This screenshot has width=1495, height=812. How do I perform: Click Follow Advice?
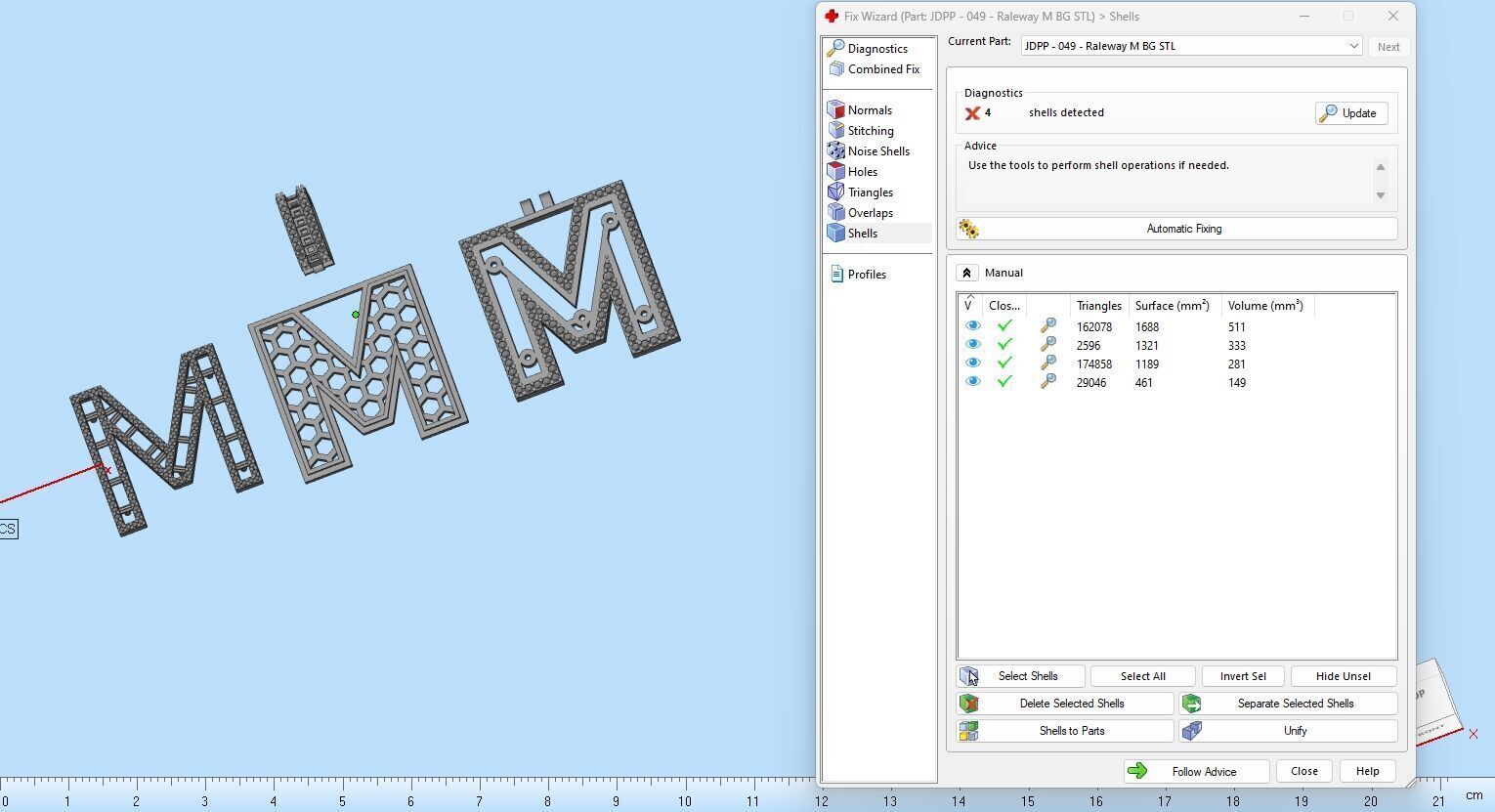pos(1196,772)
